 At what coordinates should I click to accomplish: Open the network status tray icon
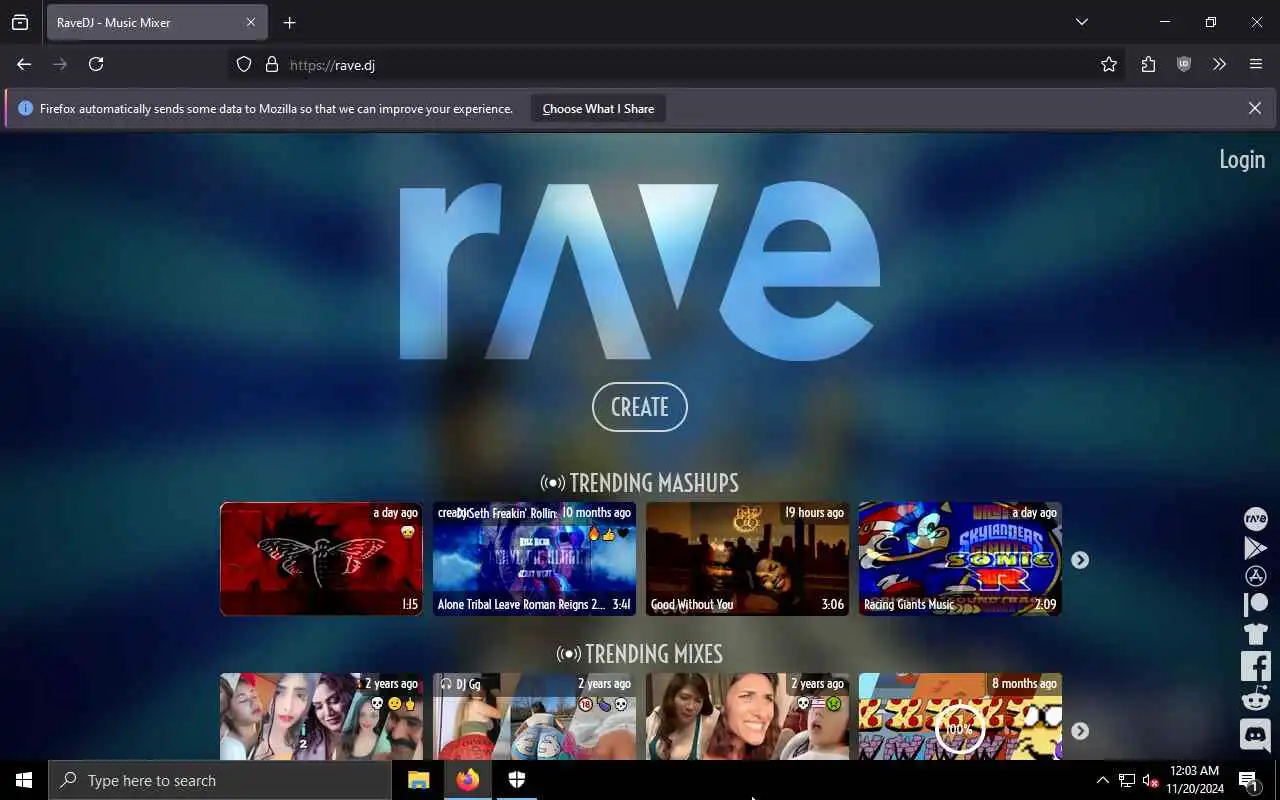pos(1127,780)
